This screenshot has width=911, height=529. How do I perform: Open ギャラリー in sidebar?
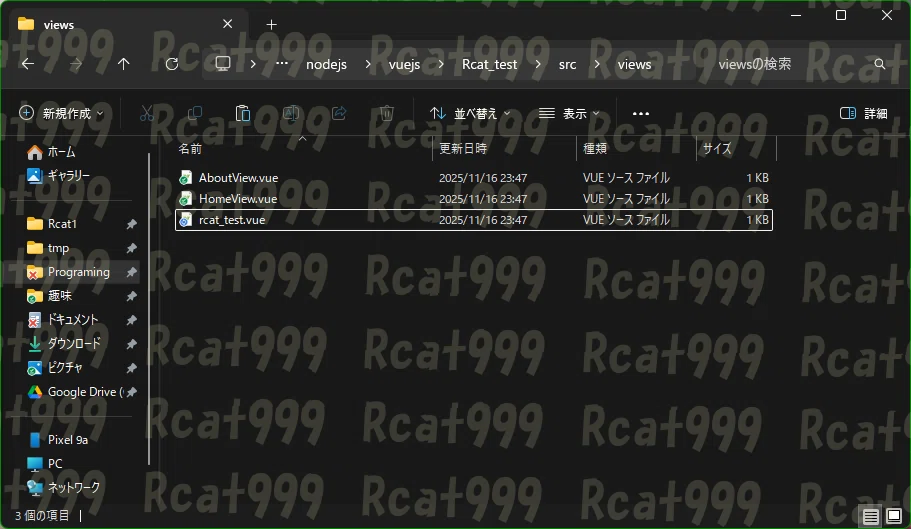[58, 175]
